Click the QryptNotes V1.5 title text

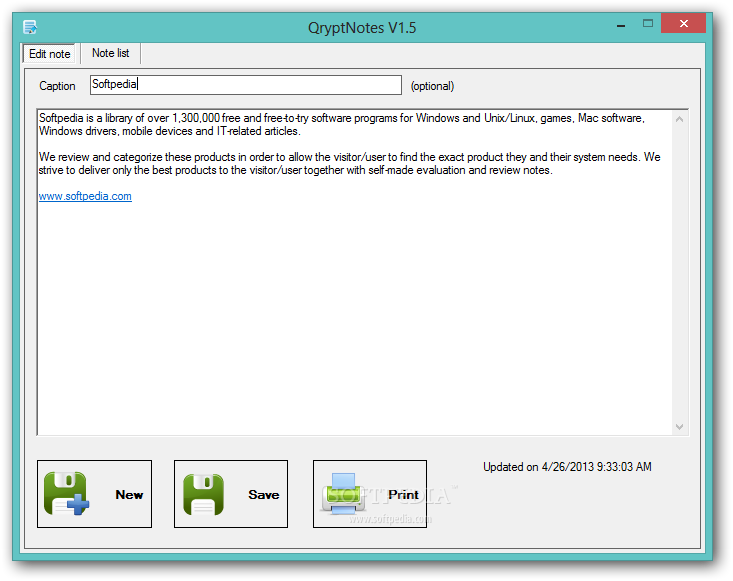(x=362, y=28)
